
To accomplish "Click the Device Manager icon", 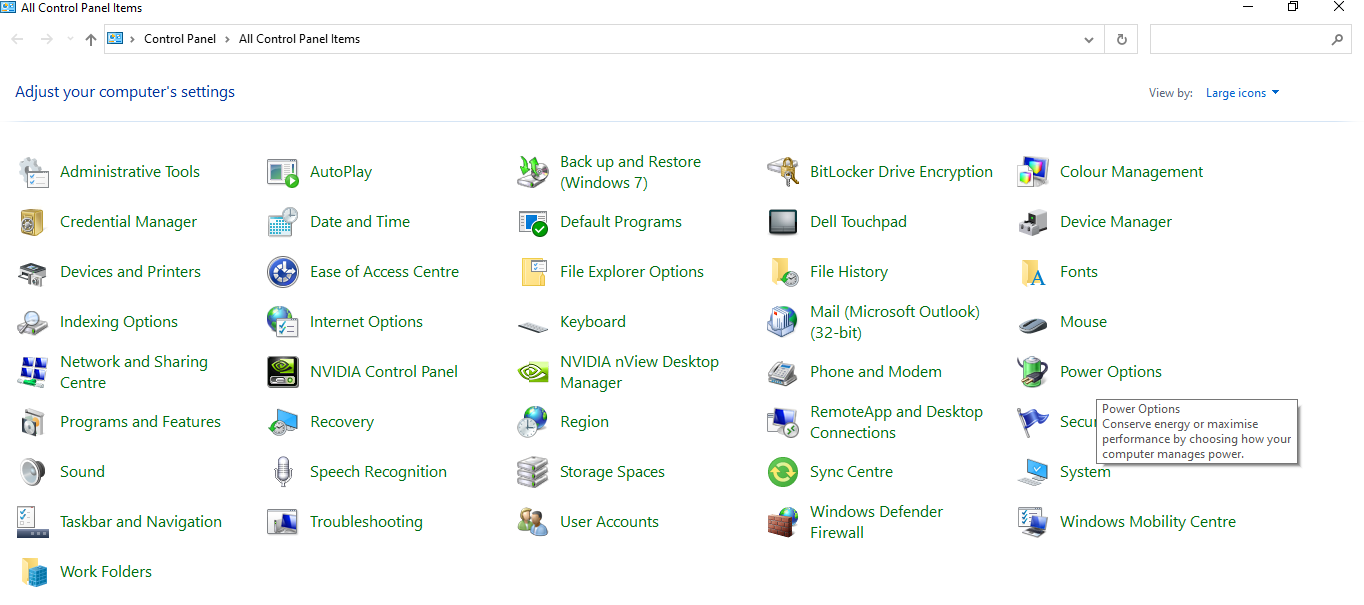I will (x=1033, y=222).
